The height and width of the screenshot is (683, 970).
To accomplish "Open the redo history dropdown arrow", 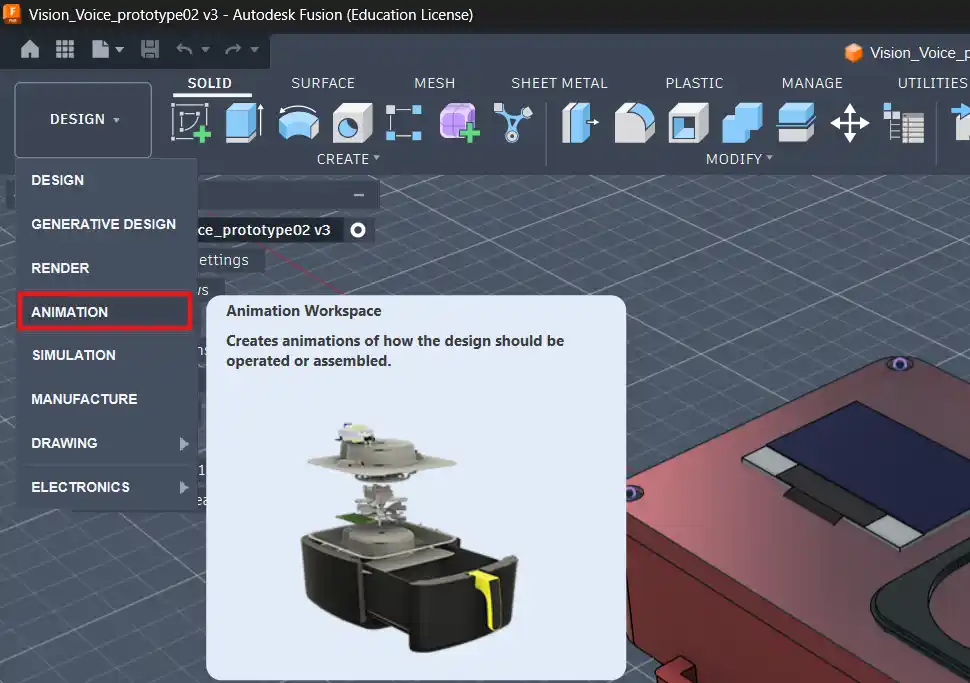I will 254,49.
